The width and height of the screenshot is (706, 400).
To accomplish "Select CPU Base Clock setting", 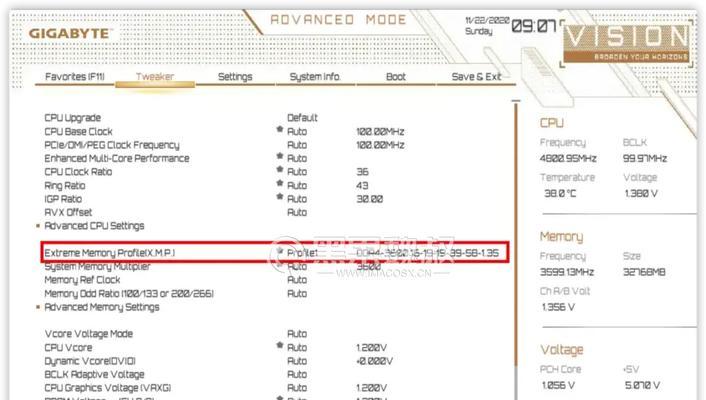I will pyautogui.click(x=78, y=132).
